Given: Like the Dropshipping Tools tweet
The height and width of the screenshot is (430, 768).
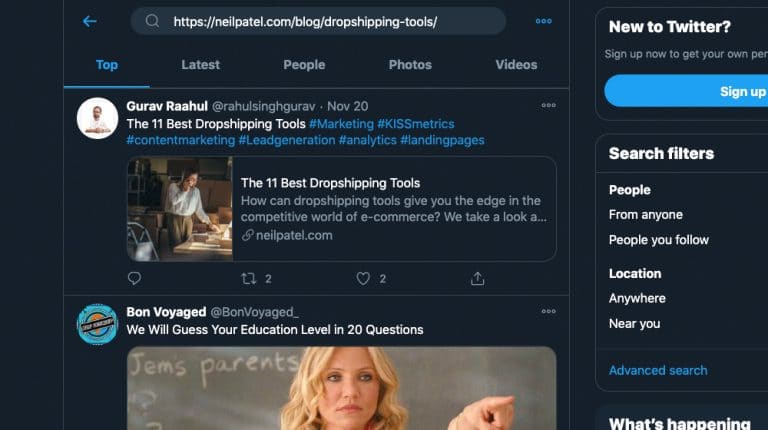Looking at the screenshot, I should pos(363,279).
